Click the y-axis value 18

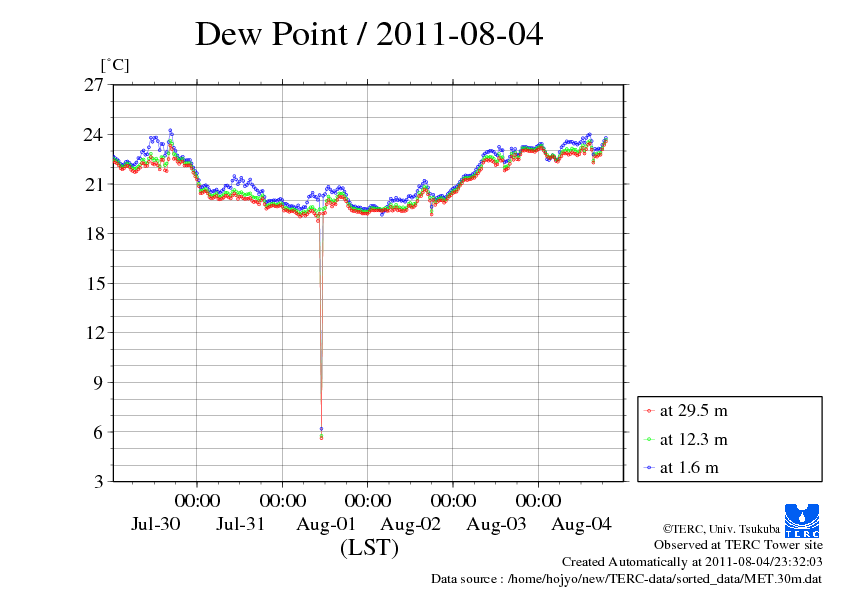[x=93, y=234]
